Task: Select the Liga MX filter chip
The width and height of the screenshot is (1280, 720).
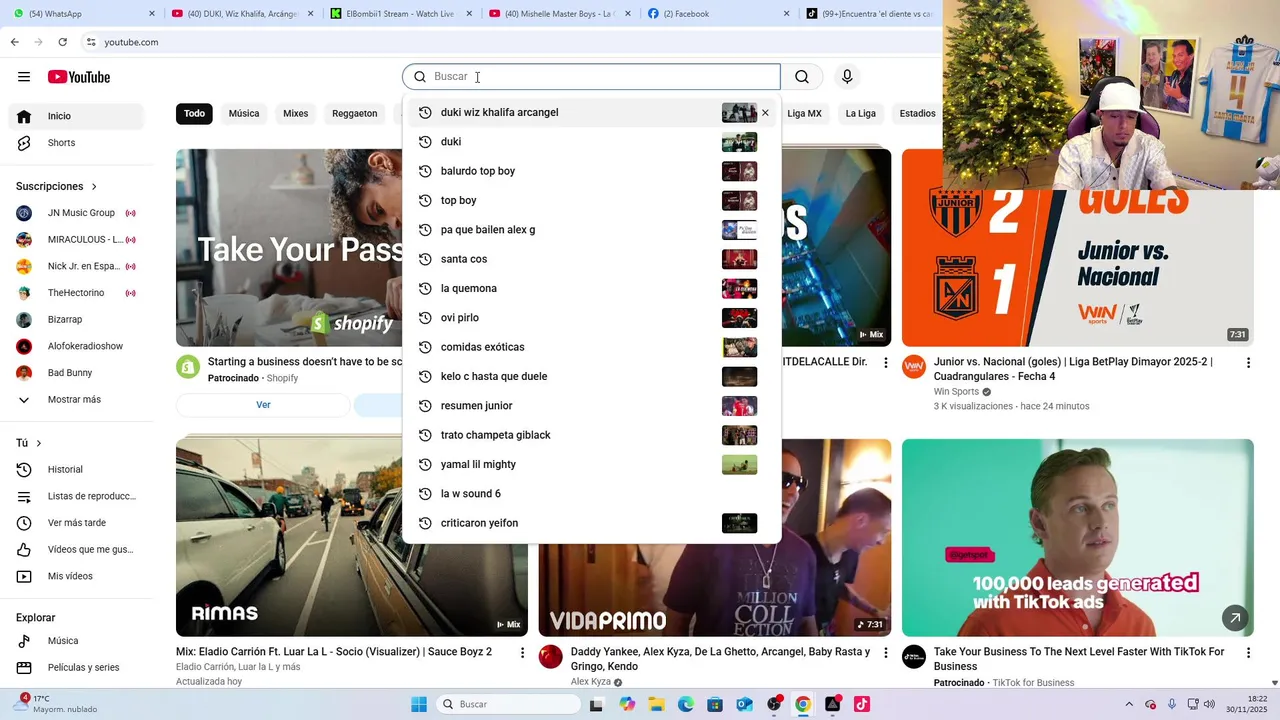Action: [804, 114]
